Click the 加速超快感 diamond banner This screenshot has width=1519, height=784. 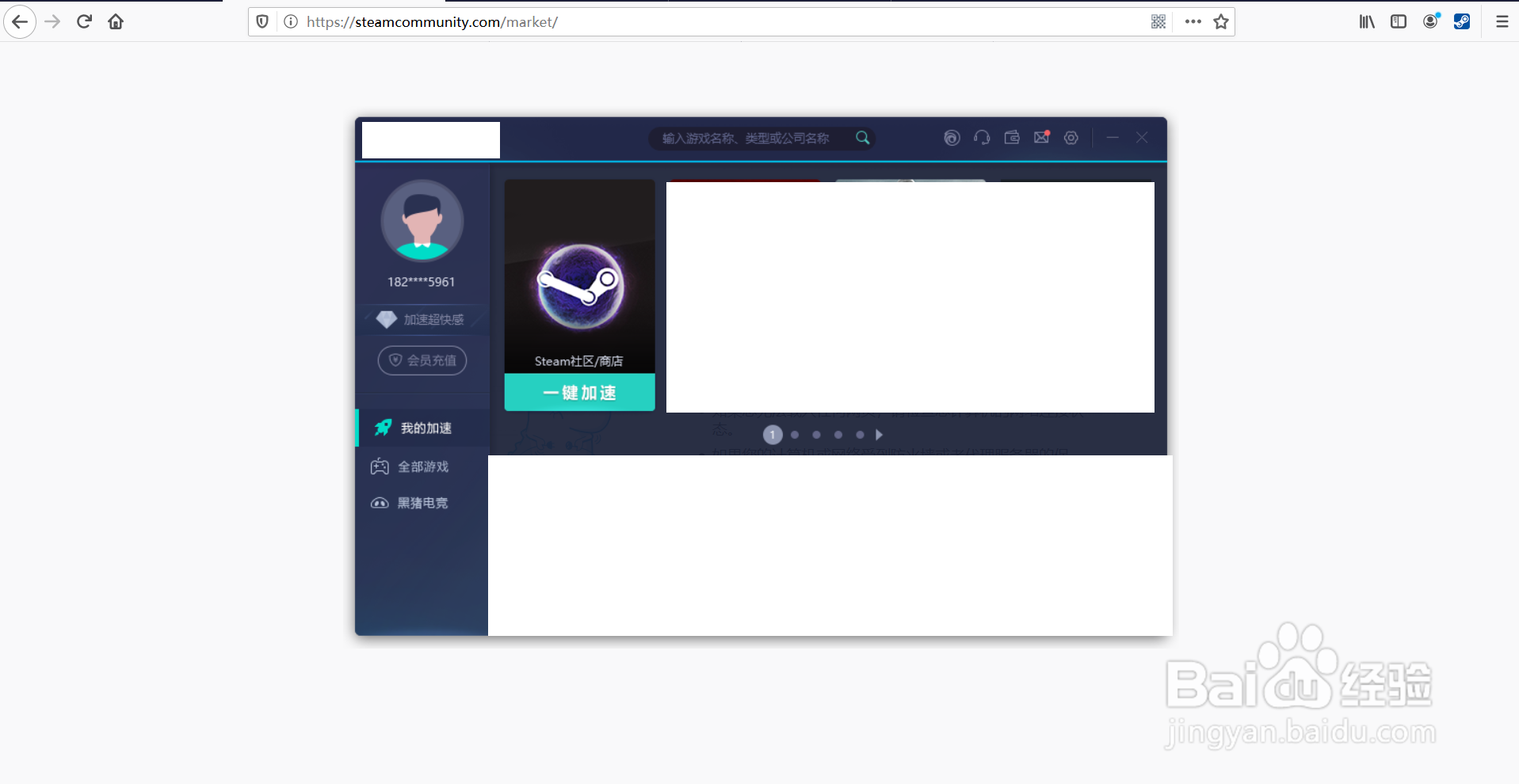[x=422, y=319]
